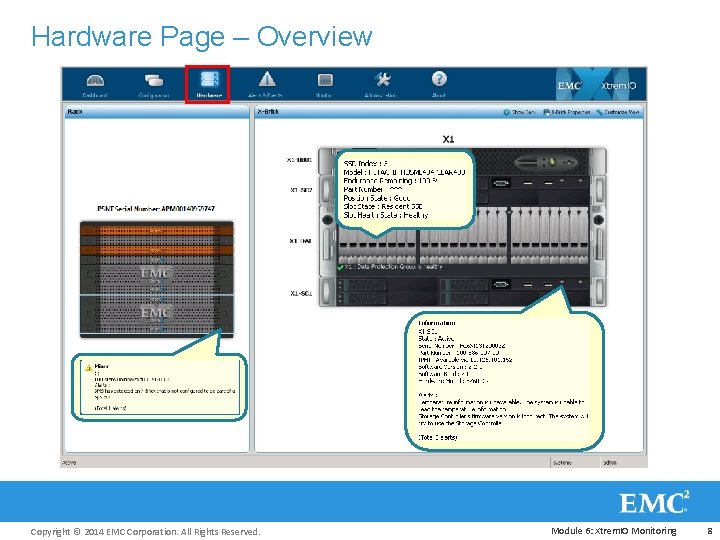Viewport: 720px width, 540px height.
Task: Click the EMC XtremIO logo
Action: pos(596,85)
